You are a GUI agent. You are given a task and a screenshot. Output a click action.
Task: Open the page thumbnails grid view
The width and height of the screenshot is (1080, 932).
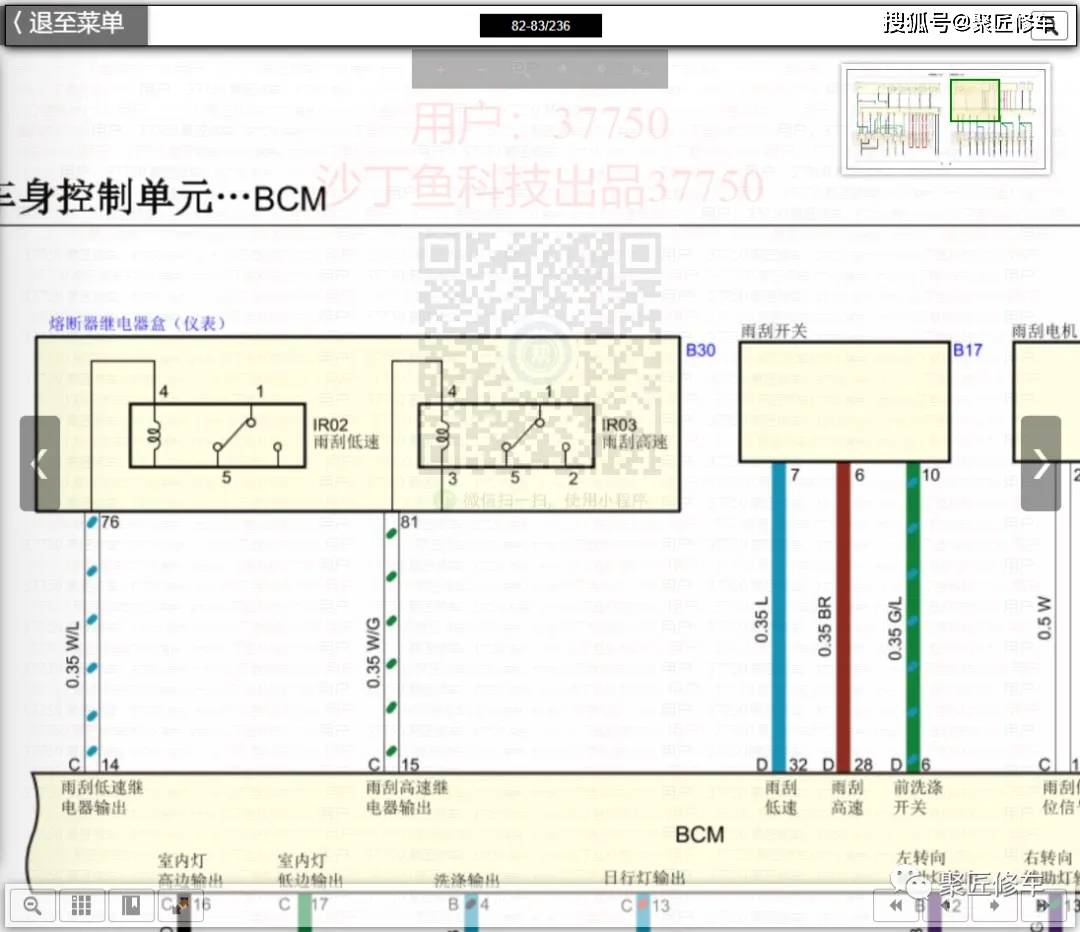82,906
